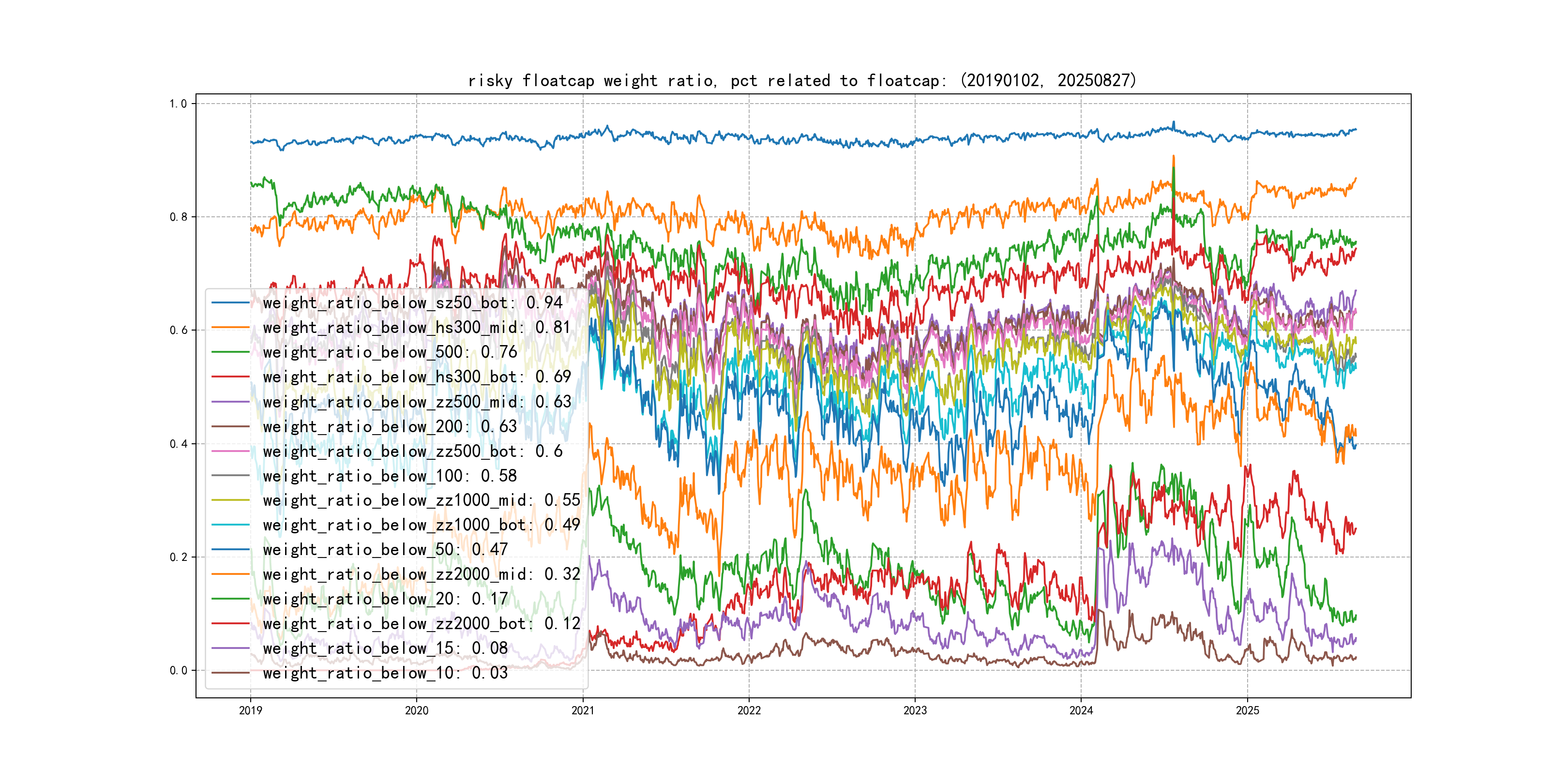1568x784 pixels.
Task: Click olive line swatch for zz1000_mid
Action: click(231, 500)
